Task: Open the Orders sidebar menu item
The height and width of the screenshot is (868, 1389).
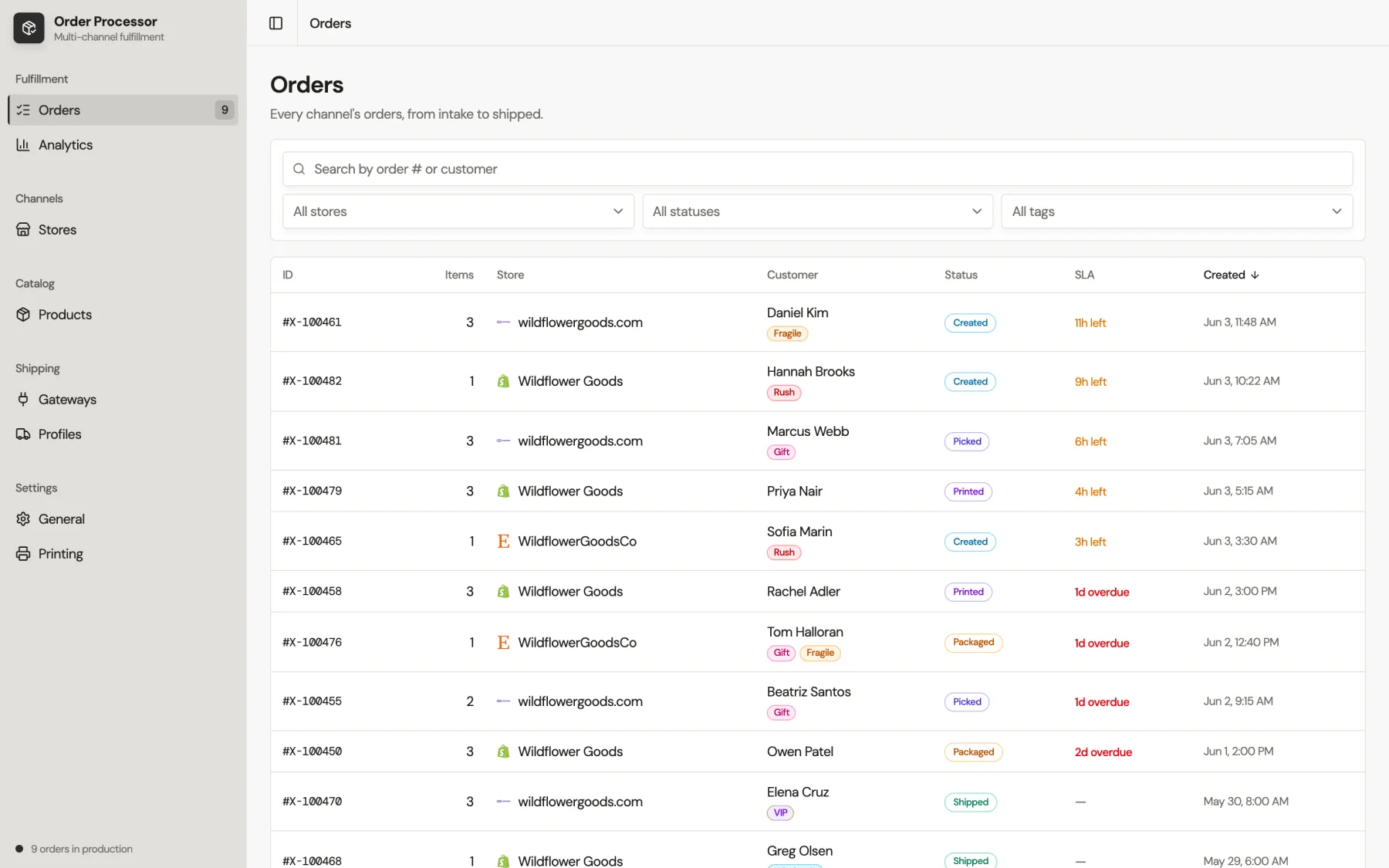Action: click(123, 110)
